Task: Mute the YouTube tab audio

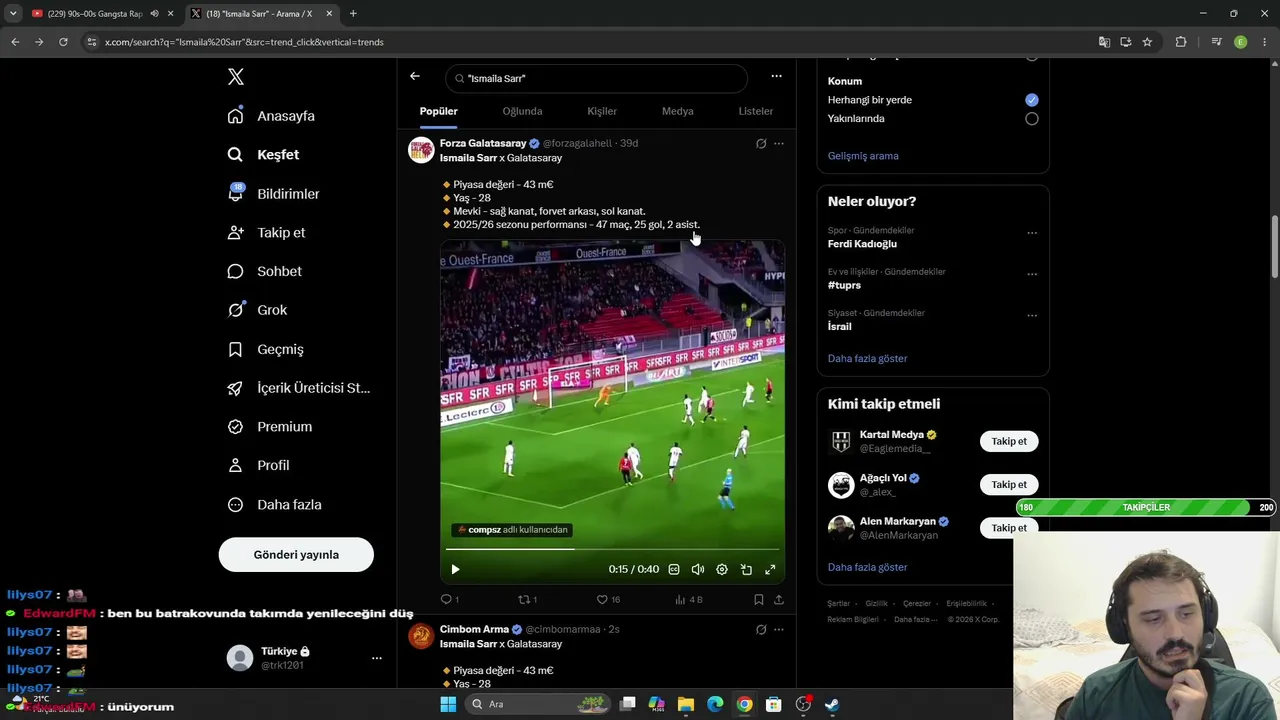Action: coord(154,14)
